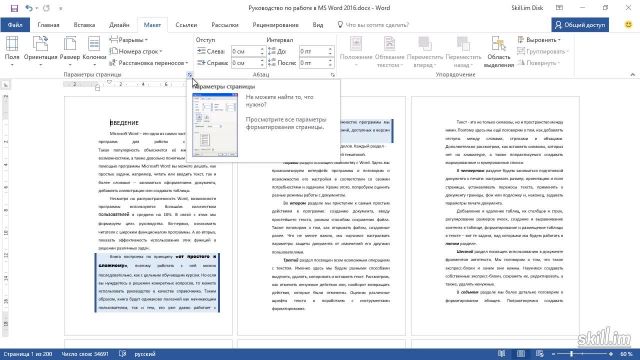Switch to Print Layout view

point(520,353)
